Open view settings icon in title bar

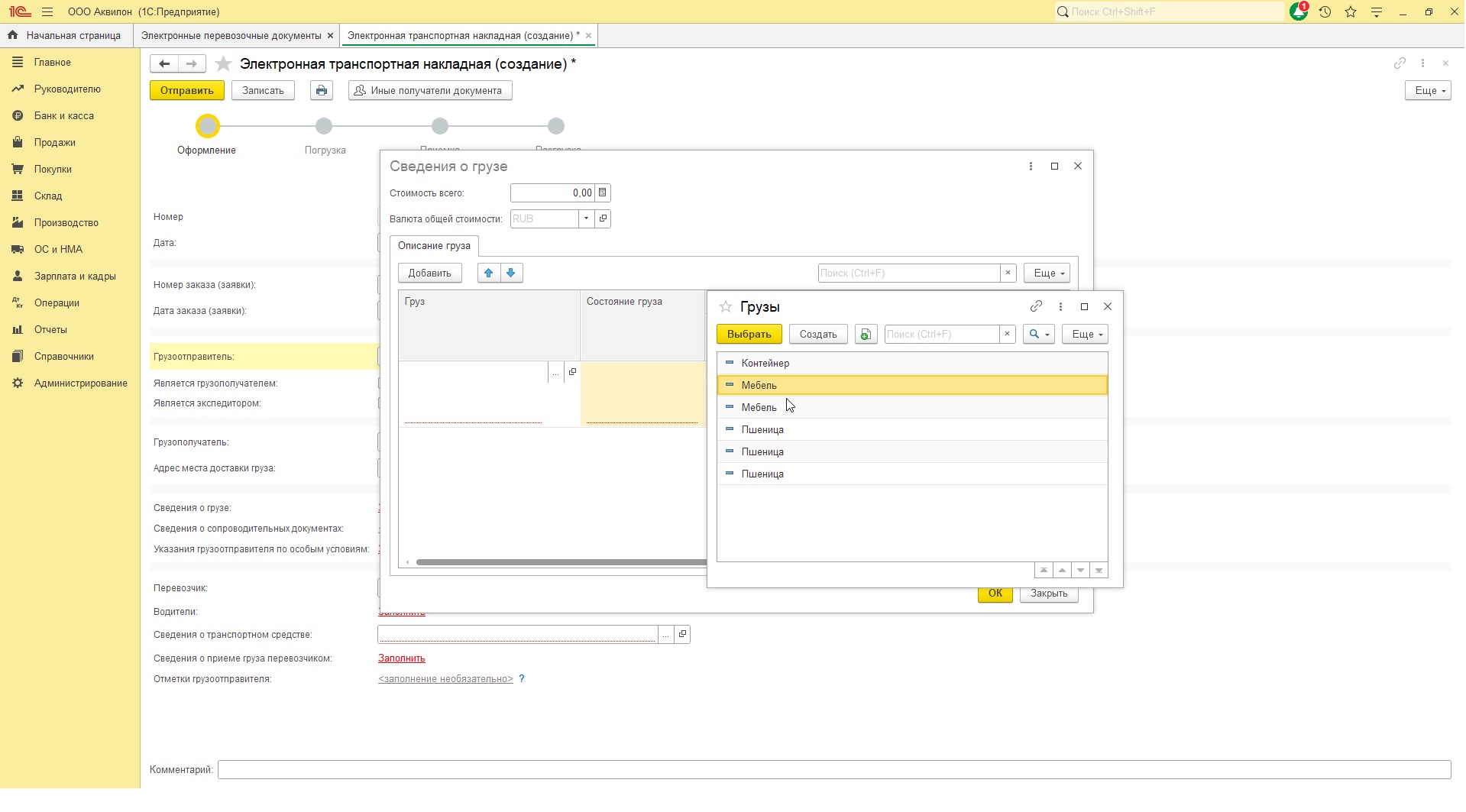(x=1377, y=12)
